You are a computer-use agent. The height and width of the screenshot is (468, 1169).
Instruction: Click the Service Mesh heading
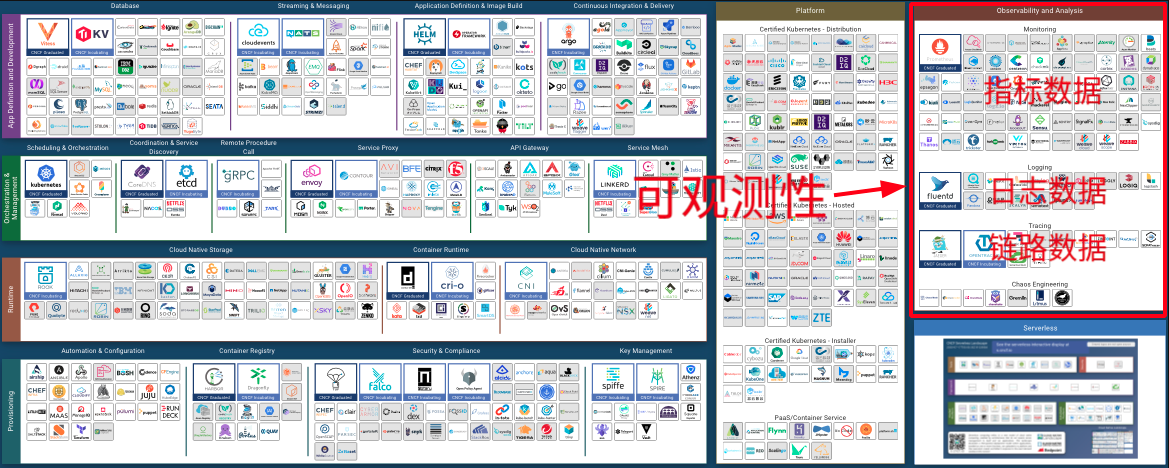(x=648, y=148)
